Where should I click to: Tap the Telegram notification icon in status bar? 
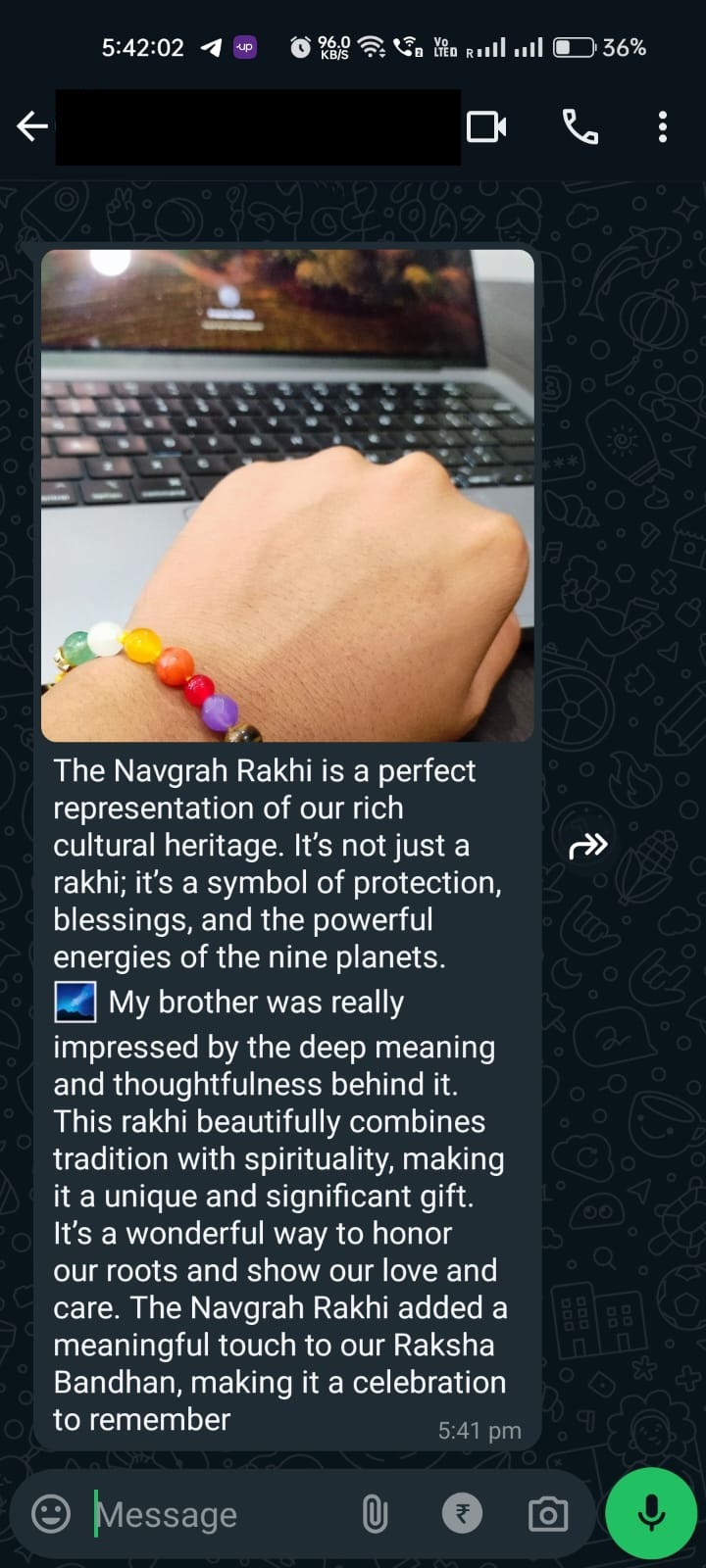pos(210,47)
